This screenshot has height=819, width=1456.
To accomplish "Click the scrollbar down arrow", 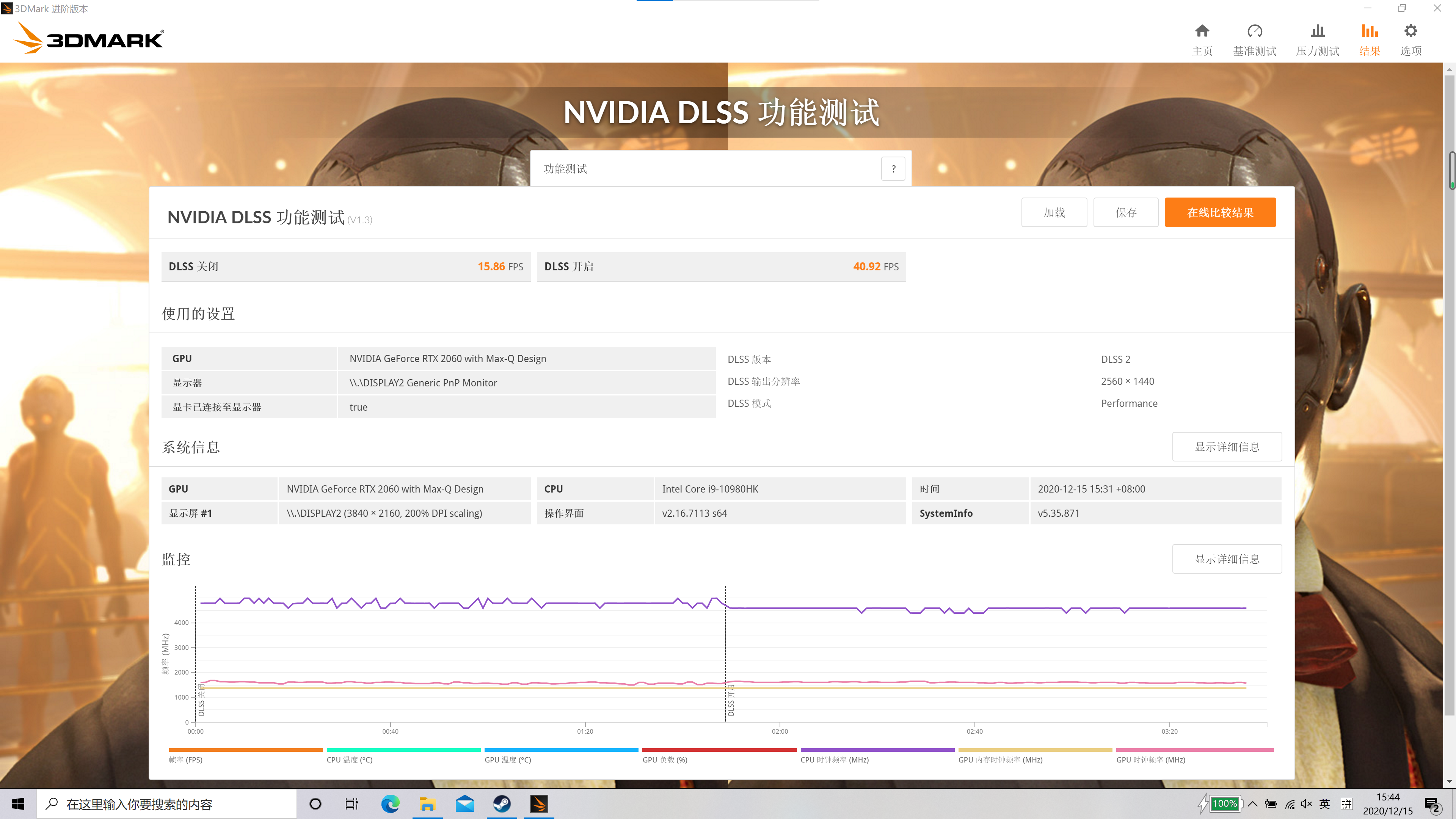I will click(1449, 781).
